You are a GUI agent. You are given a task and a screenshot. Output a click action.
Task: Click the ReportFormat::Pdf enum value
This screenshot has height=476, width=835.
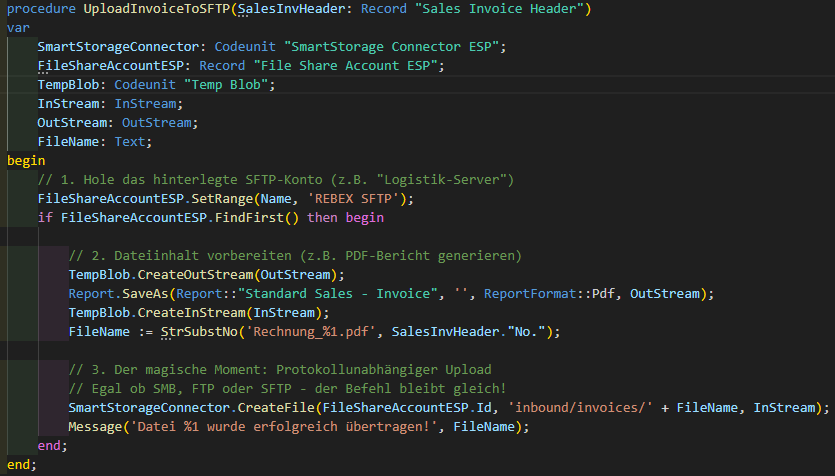(x=546, y=294)
